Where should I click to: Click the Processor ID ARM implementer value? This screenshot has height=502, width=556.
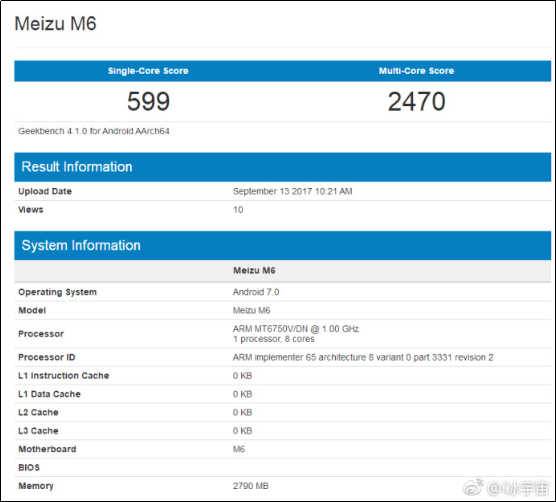363,357
